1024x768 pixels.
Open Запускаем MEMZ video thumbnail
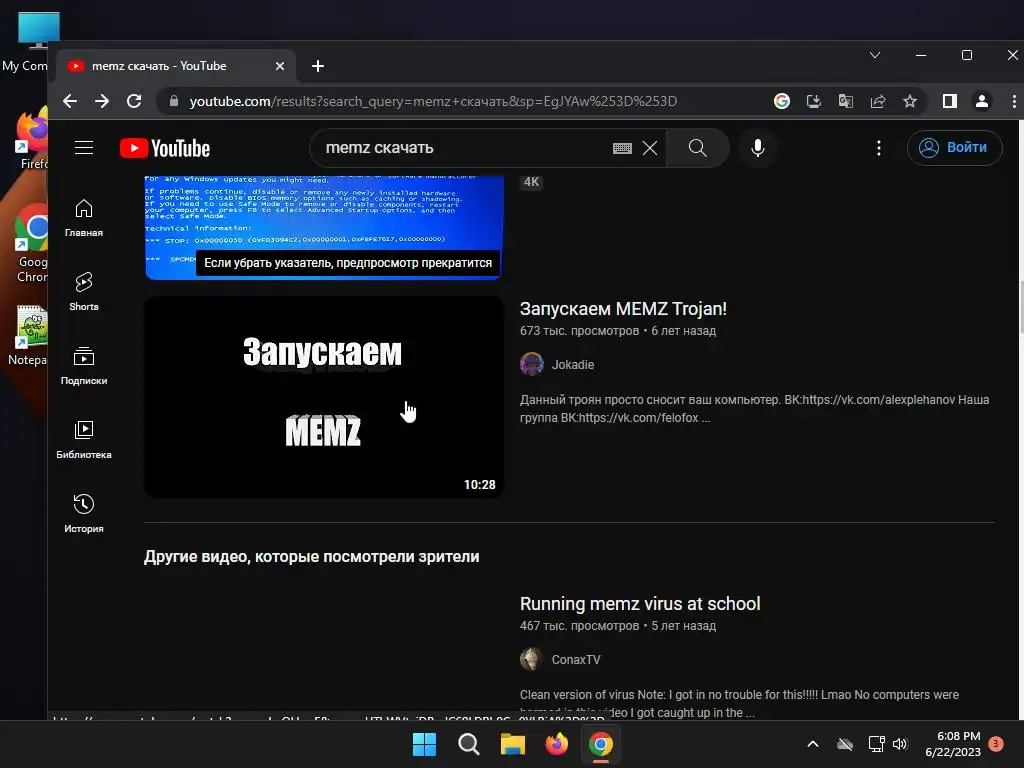point(324,396)
